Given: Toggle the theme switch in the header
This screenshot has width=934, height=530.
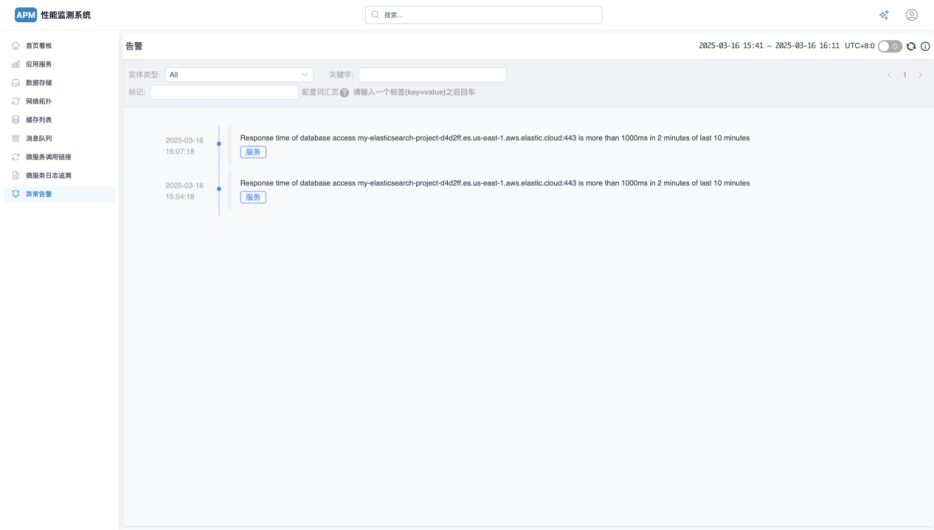Looking at the screenshot, I should click(890, 46).
